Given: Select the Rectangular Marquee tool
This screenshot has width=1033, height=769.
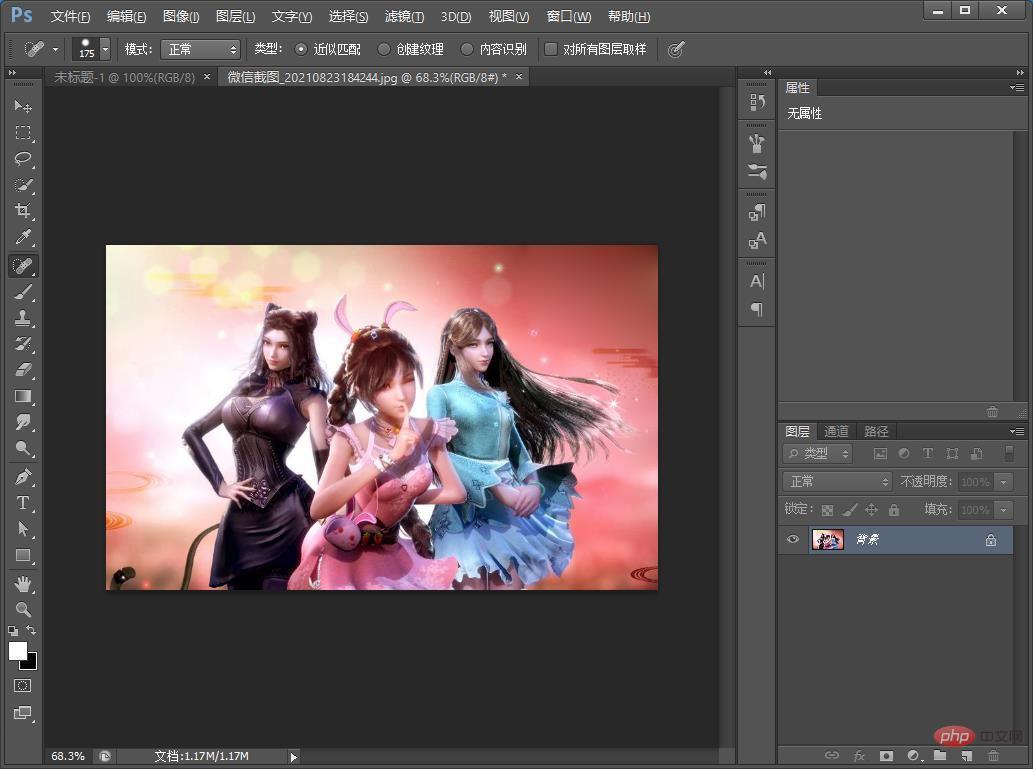Looking at the screenshot, I should [23, 132].
